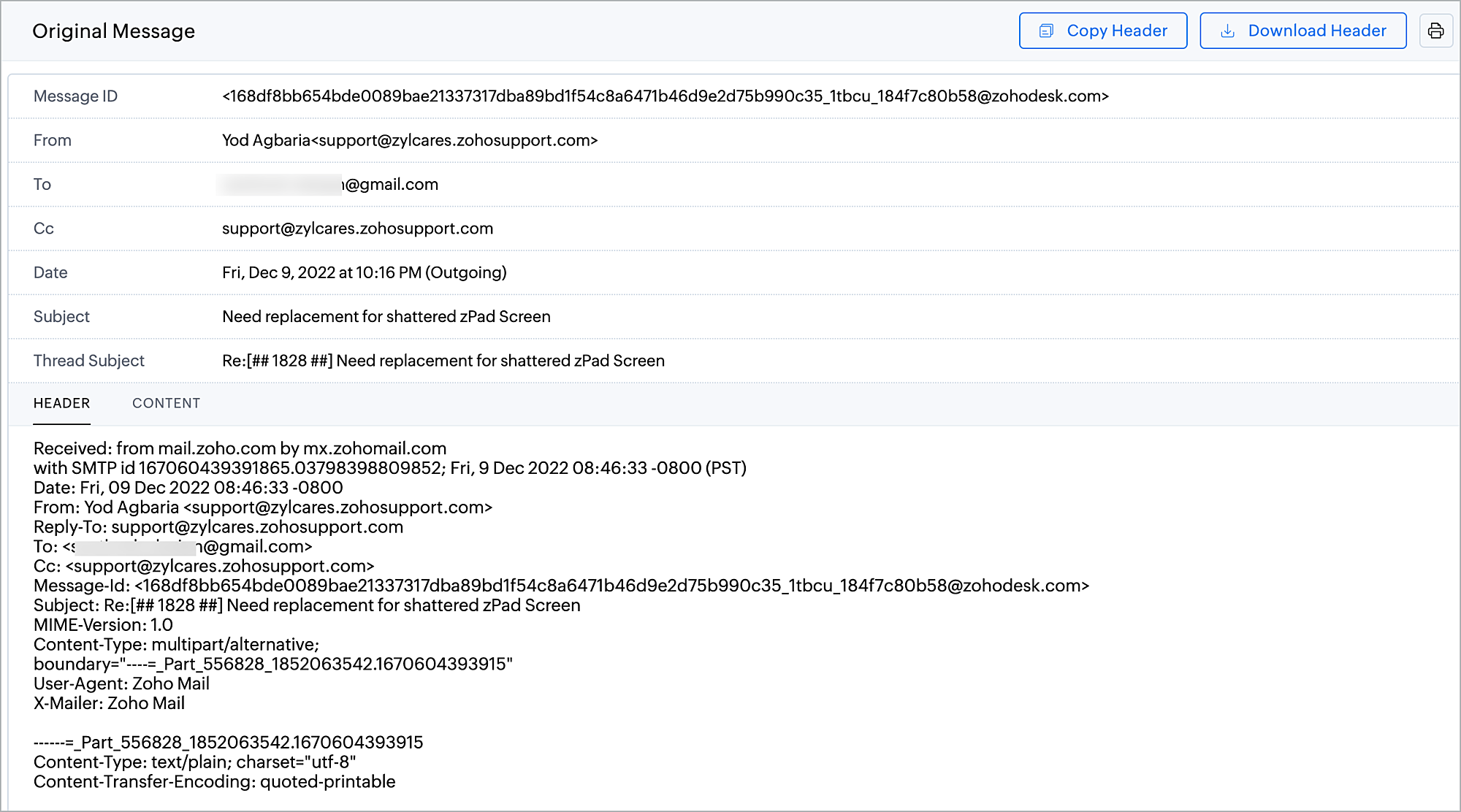Click the printer icon
The image size is (1461, 812).
coord(1435,31)
